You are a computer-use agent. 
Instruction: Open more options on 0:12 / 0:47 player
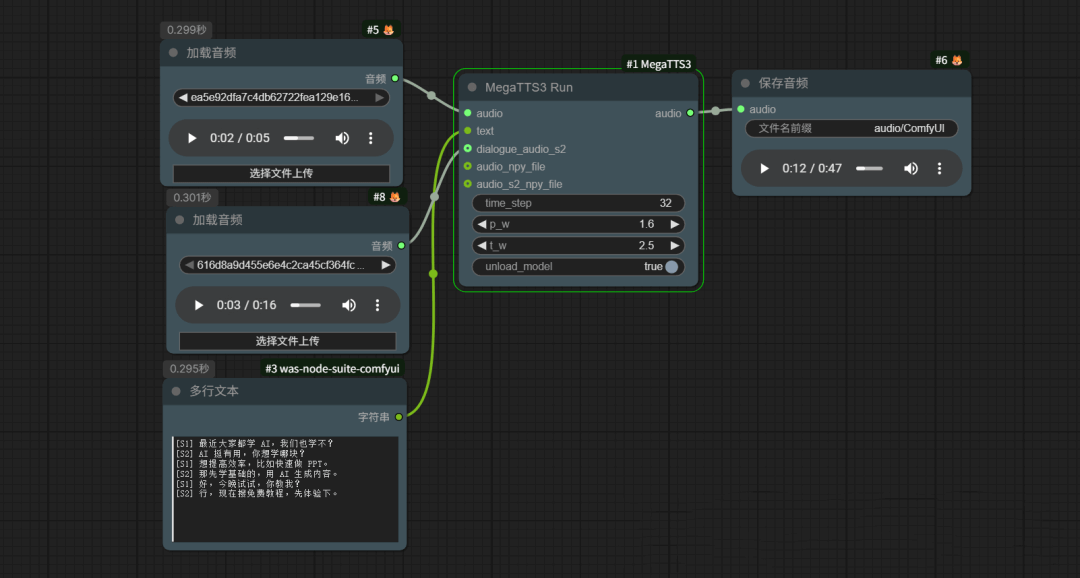[939, 168]
